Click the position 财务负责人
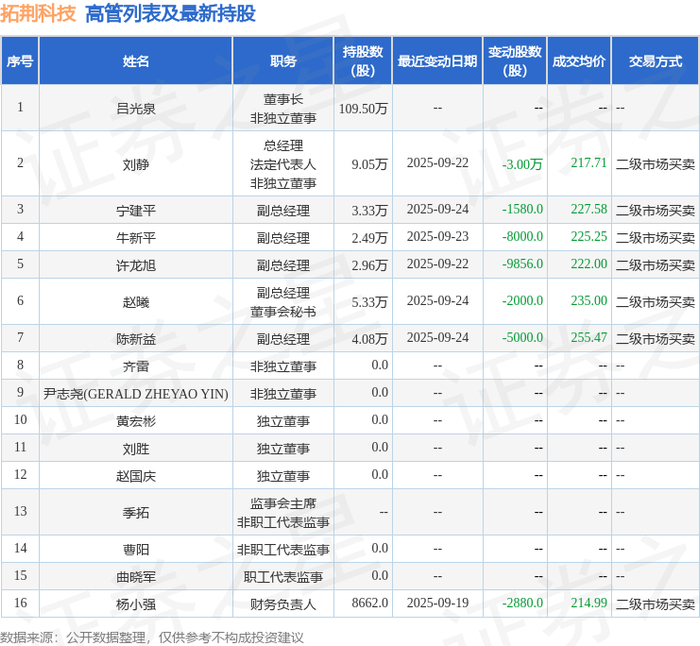Image resolution: width=700 pixels, height=646 pixels. 283,604
